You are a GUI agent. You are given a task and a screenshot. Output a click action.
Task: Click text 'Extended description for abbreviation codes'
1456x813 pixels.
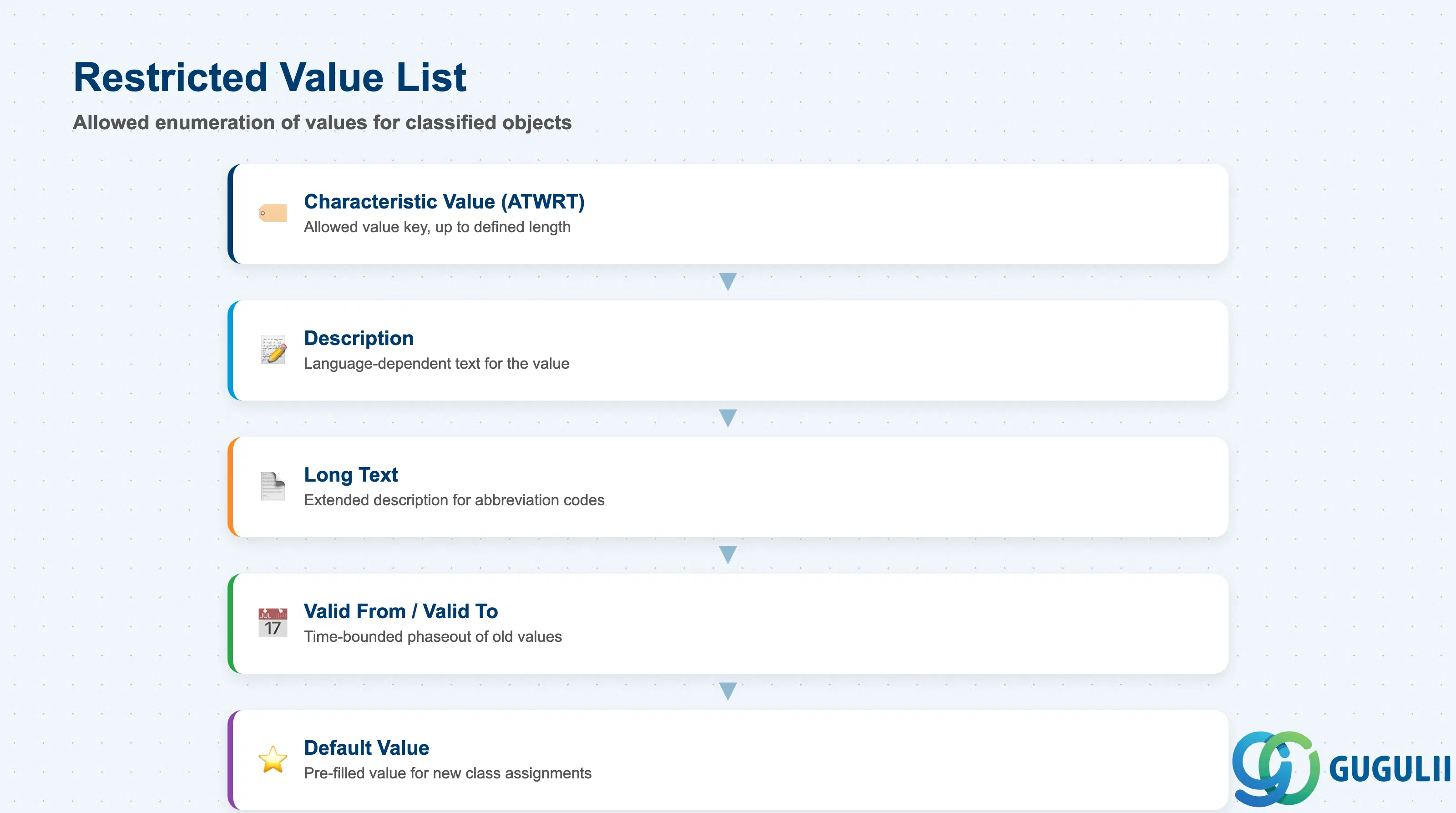455,500
